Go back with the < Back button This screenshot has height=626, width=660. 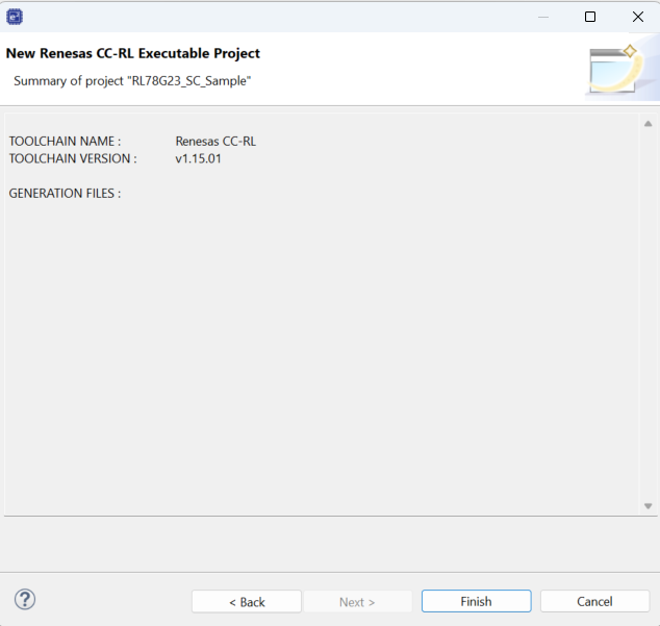pyautogui.click(x=247, y=602)
